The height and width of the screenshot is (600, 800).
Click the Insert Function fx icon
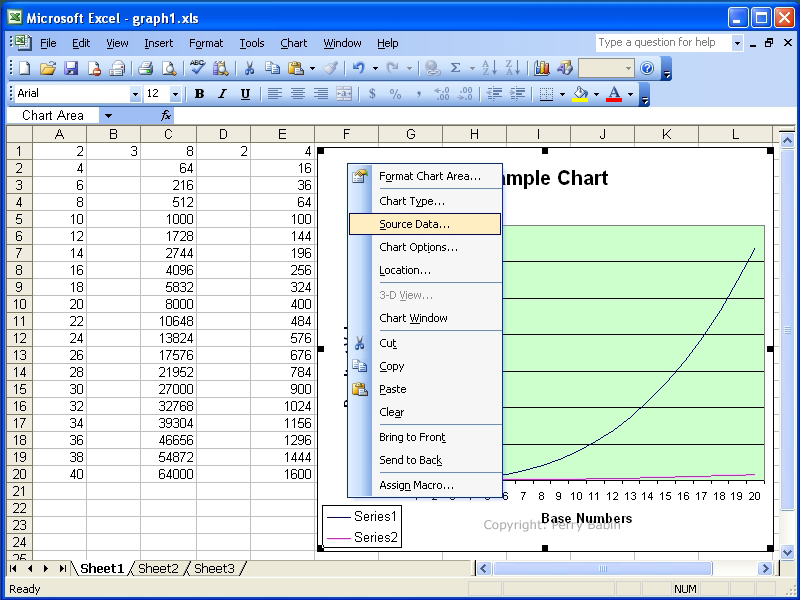pos(166,115)
